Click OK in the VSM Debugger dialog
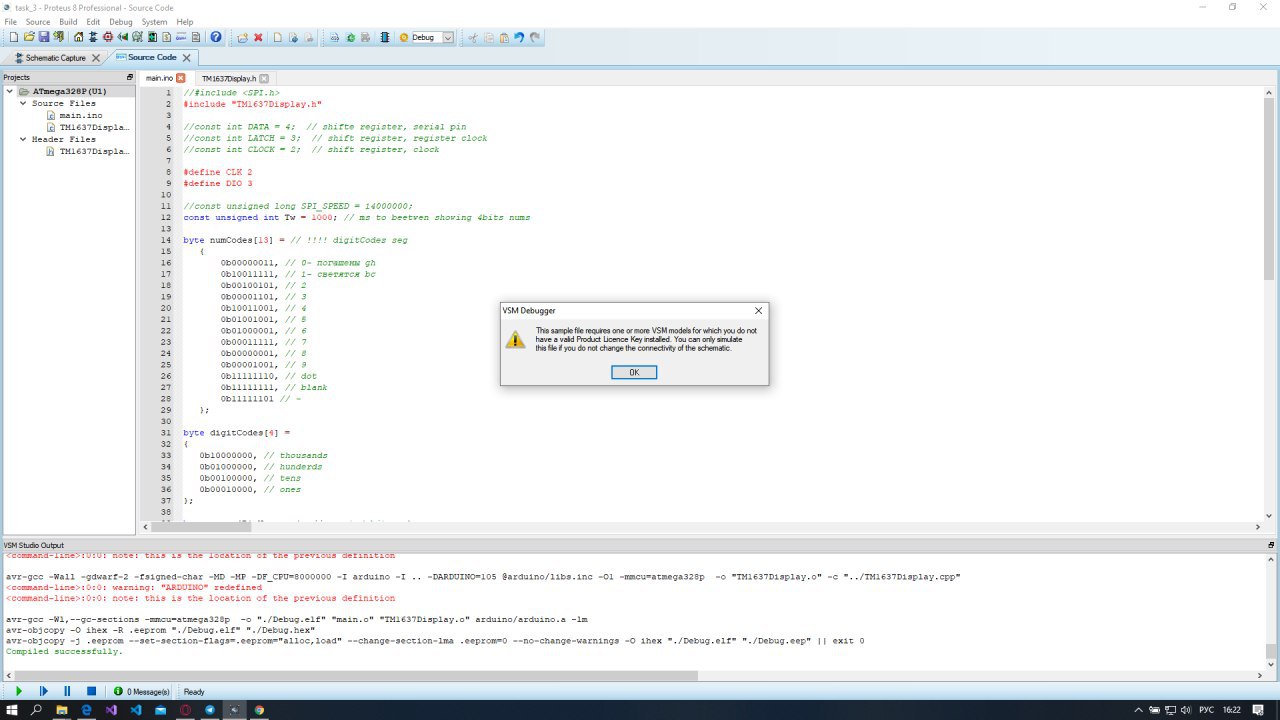This screenshot has width=1280, height=720. pos(634,372)
